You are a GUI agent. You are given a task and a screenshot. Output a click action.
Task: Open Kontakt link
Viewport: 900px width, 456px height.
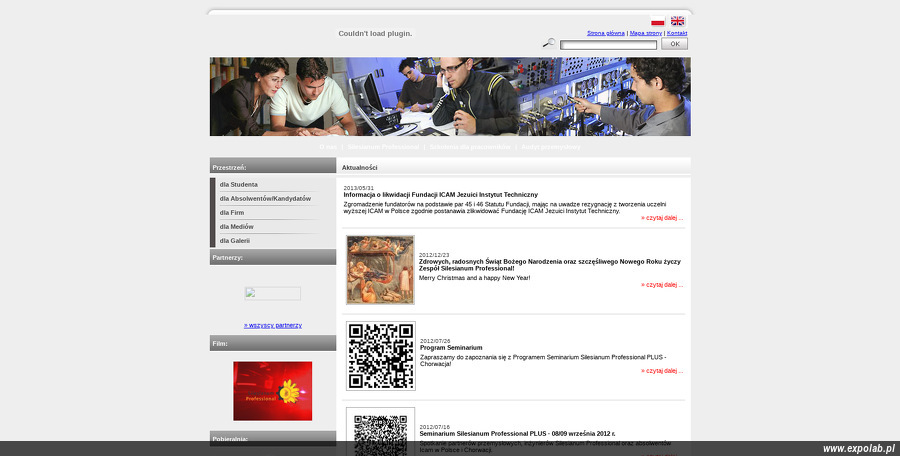(x=677, y=33)
